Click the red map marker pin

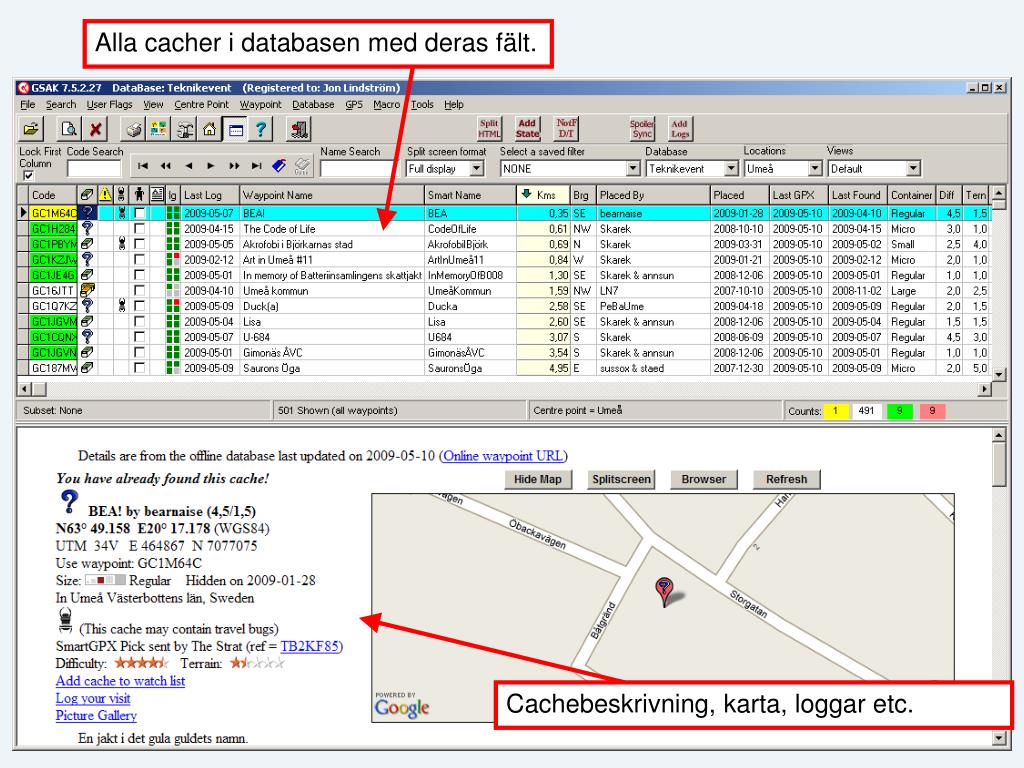pos(664,591)
